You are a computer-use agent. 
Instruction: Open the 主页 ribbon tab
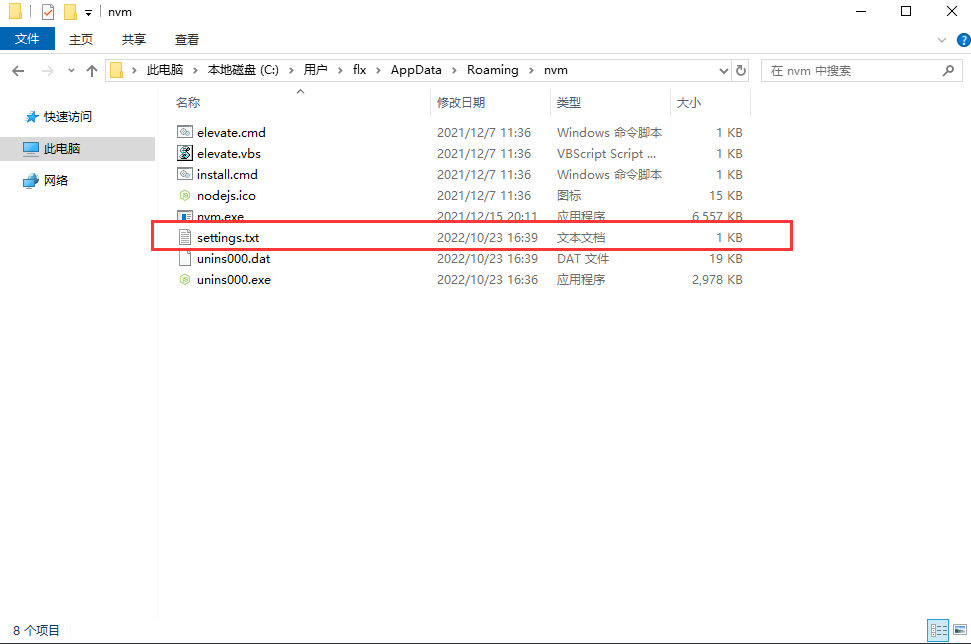[x=81, y=40]
